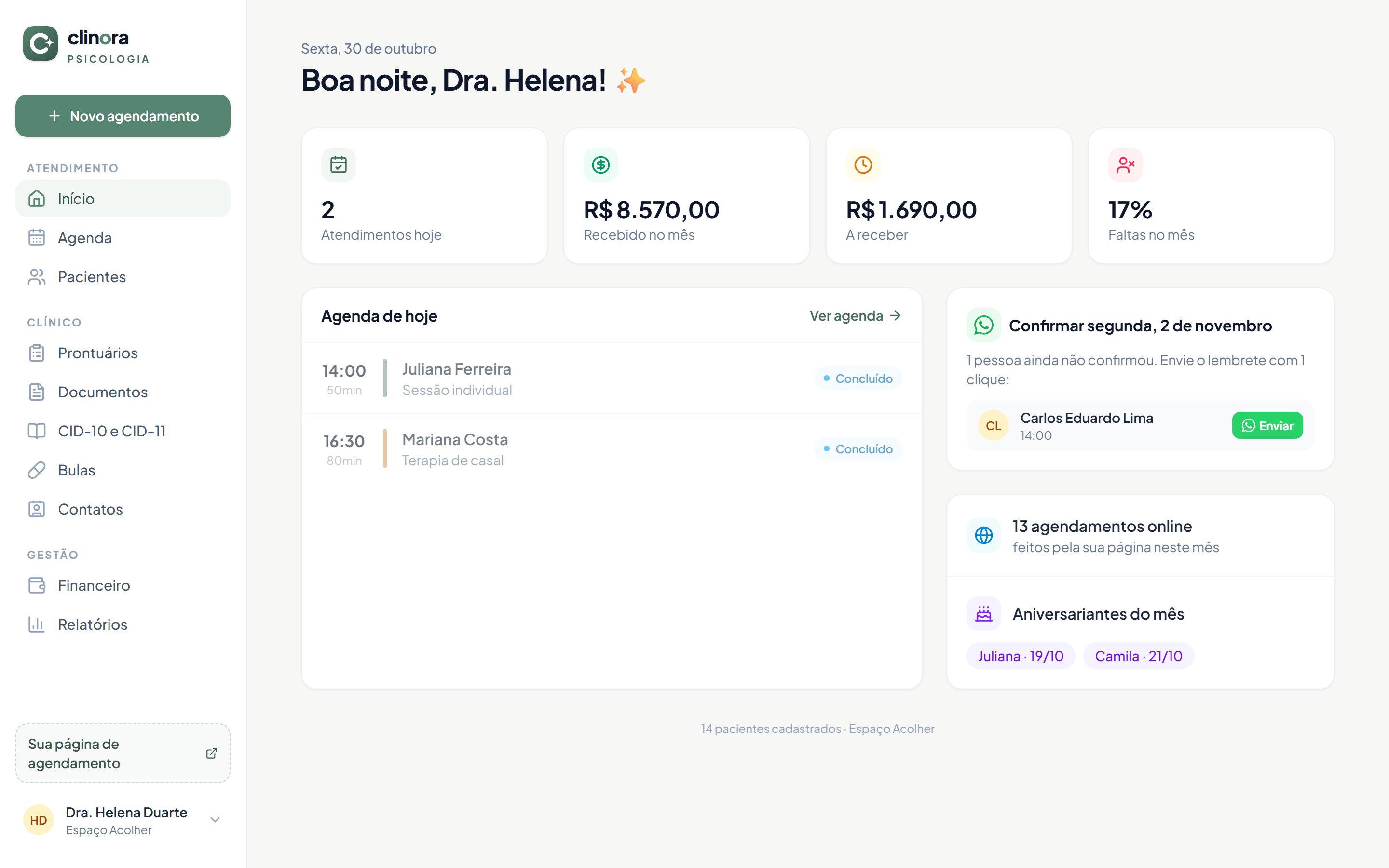
Task: Click Concluído status on Mariana Costa row
Action: tap(858, 449)
